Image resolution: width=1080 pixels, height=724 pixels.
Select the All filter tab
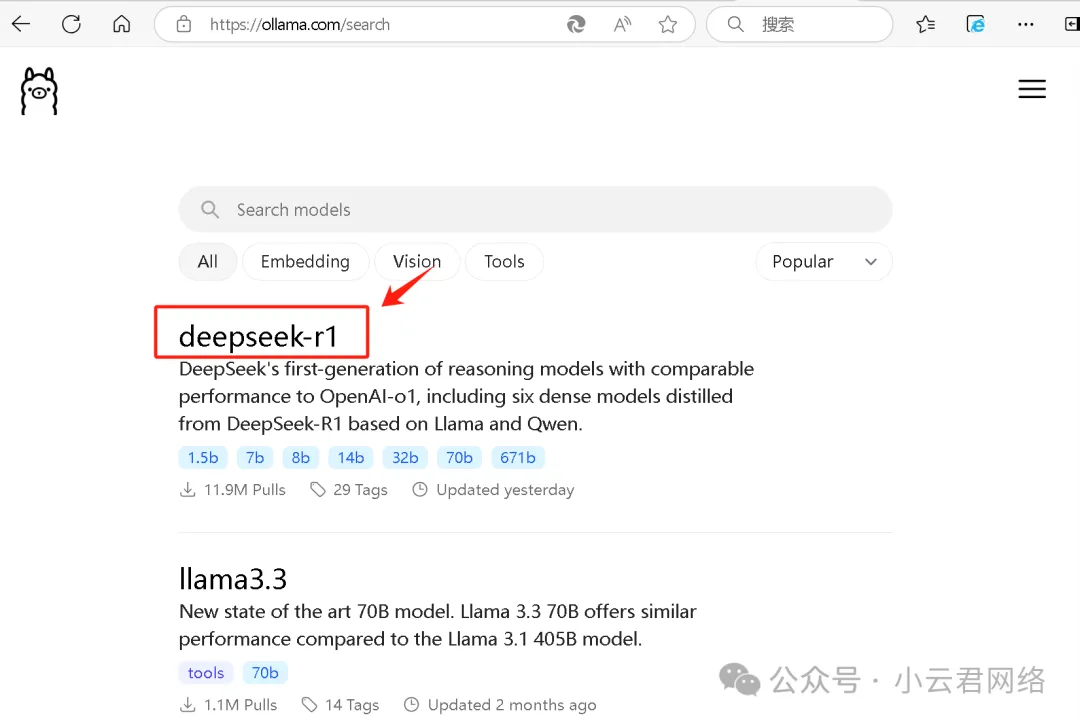pyautogui.click(x=207, y=262)
